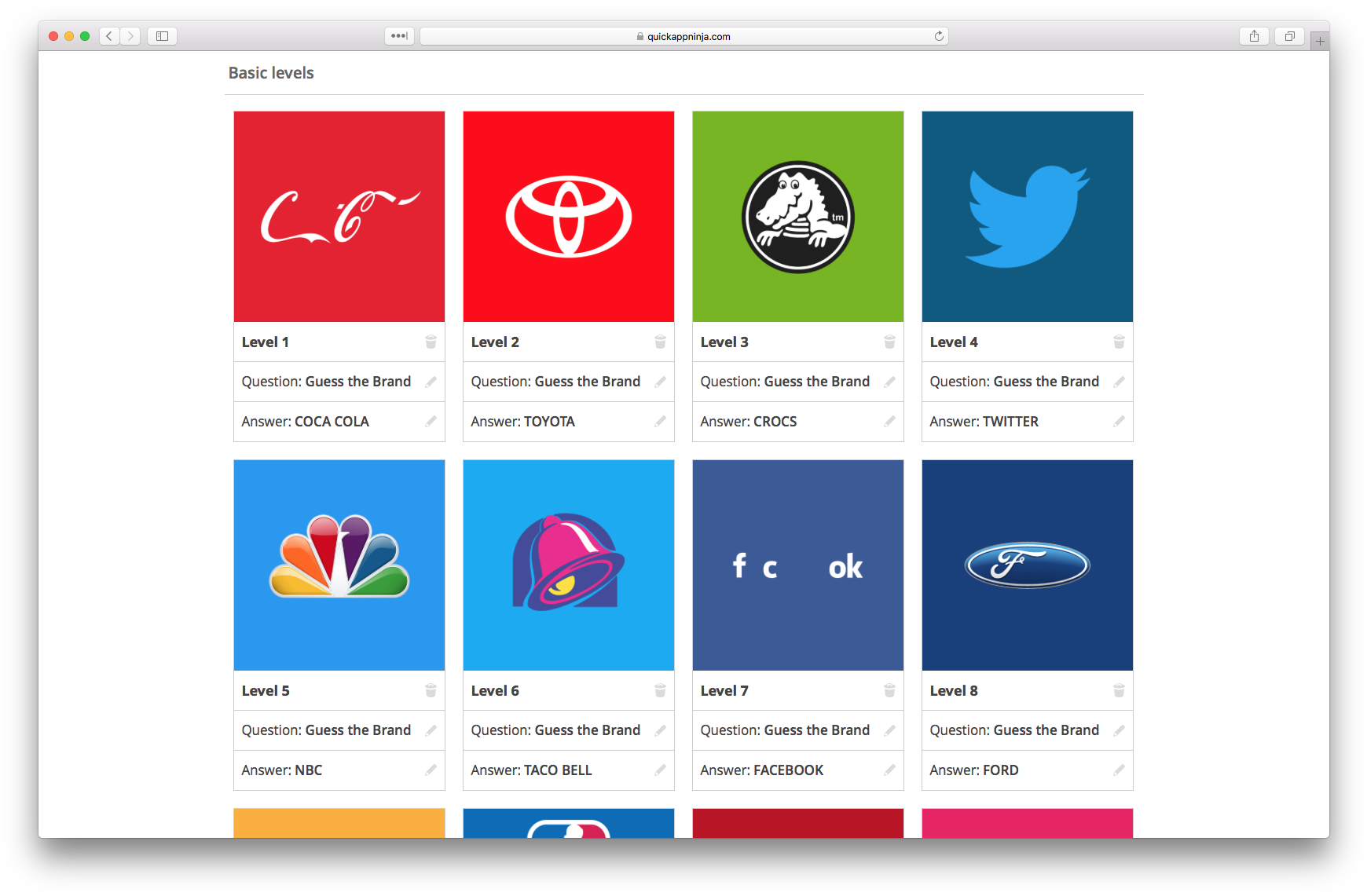Delete Level 6 using the trash icon

pyautogui.click(x=660, y=690)
